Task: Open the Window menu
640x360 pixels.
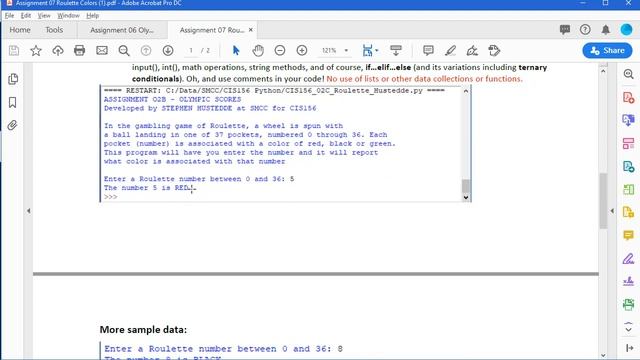Action: 68,16
